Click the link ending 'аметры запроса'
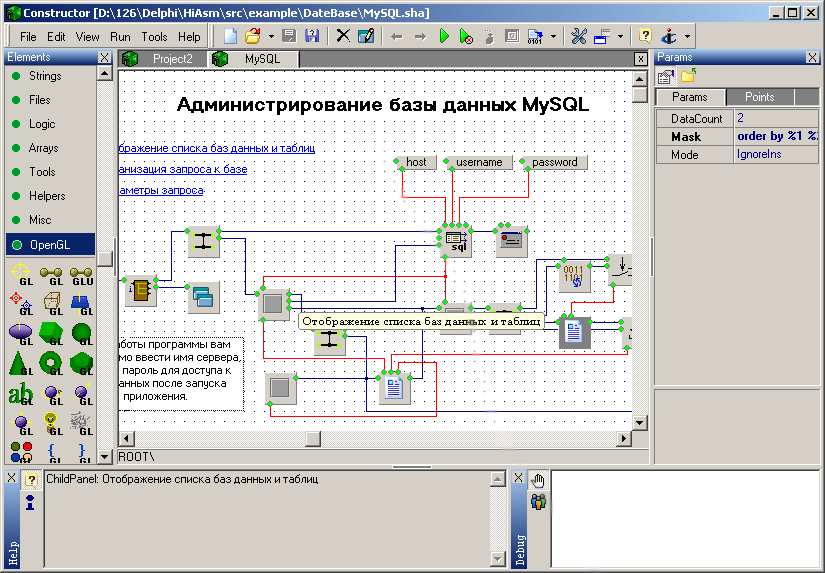825x573 pixels. coord(162,190)
